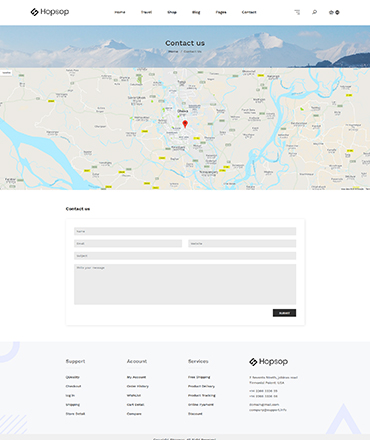Screen dimensions: 370x440
Task: Focus the Email input field
Action: (128, 244)
